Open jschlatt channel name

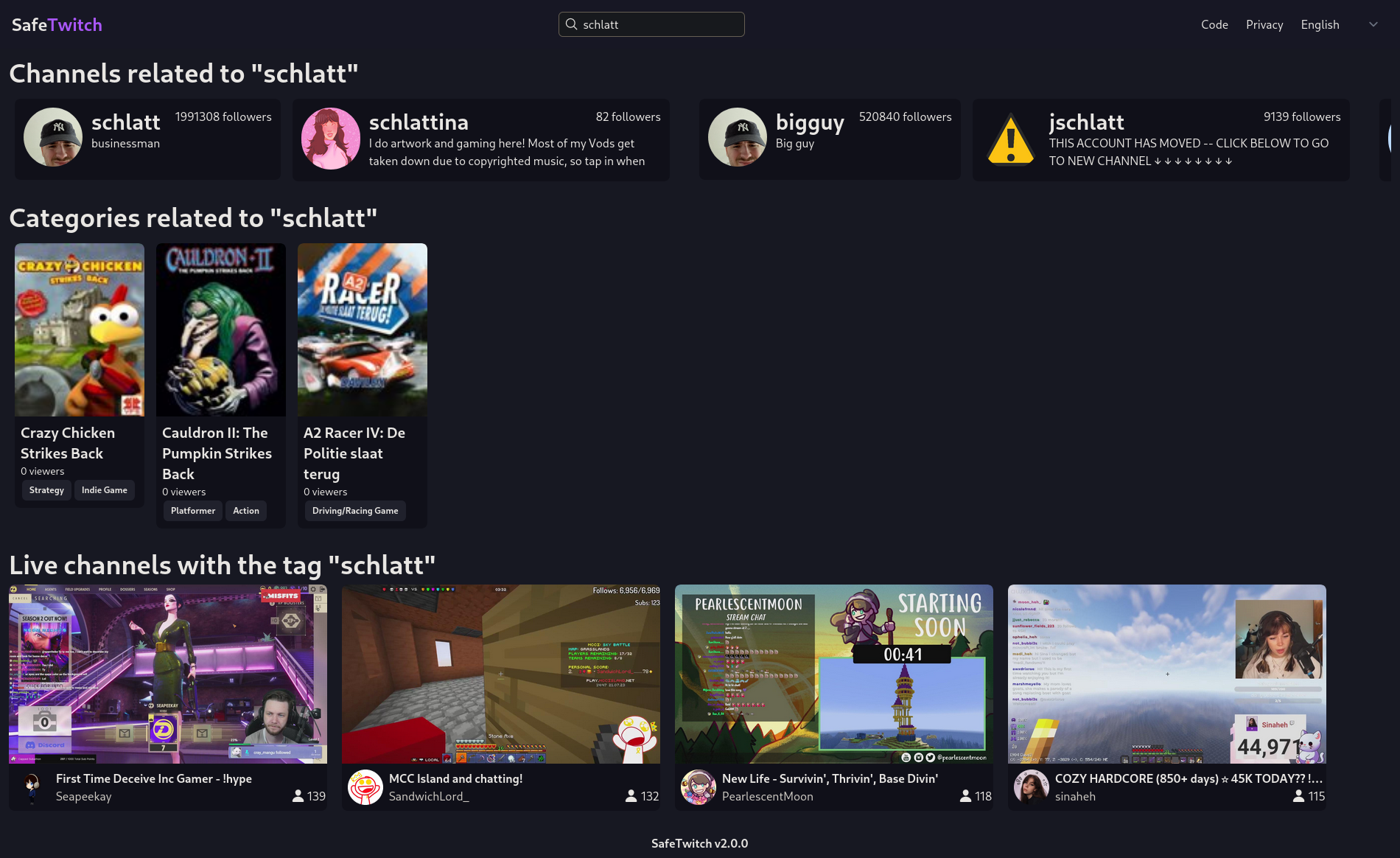[x=1086, y=122]
